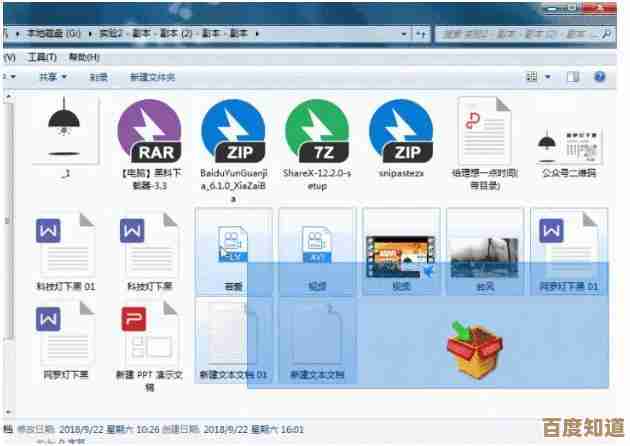Change the view with the view icon
The height and width of the screenshot is (446, 630).
point(532,76)
